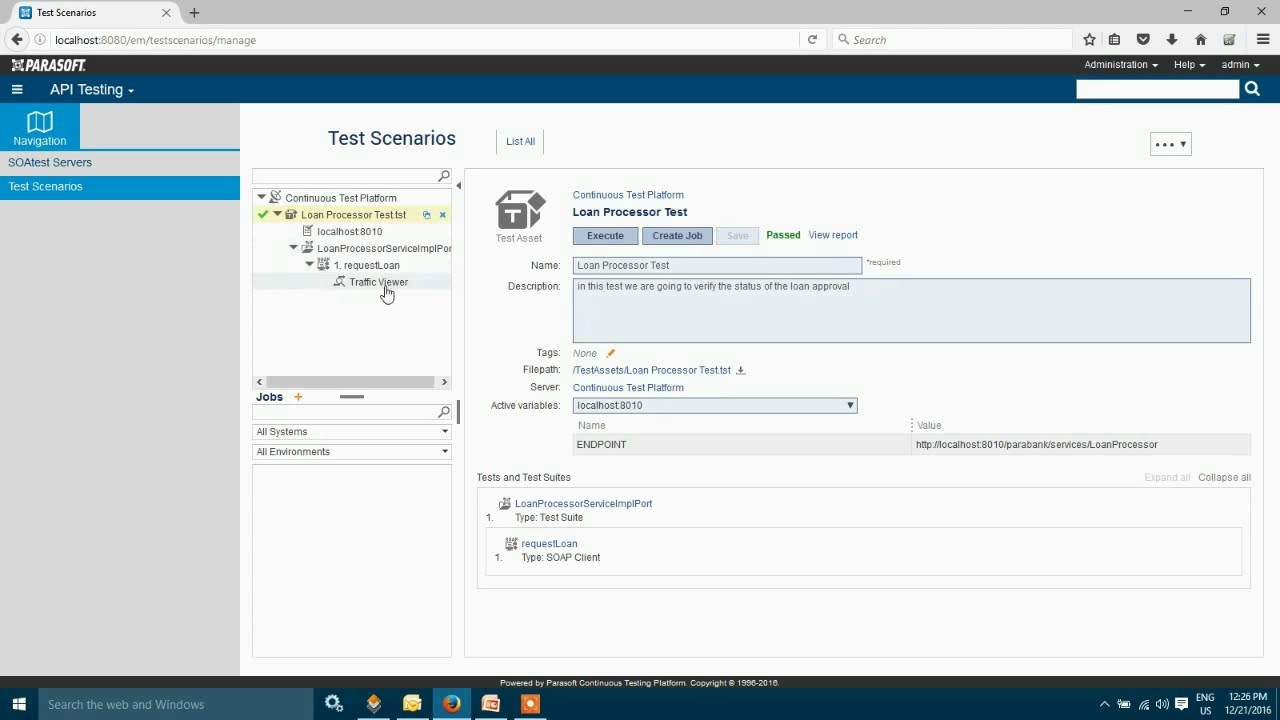Open the Continuous Test Platform server link

click(x=628, y=387)
